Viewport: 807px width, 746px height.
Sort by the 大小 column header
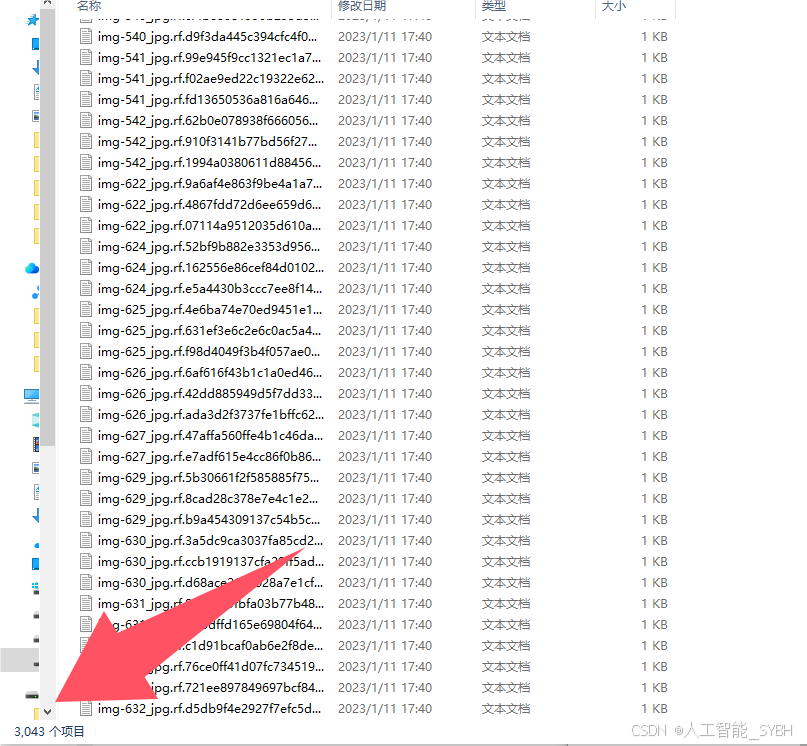pyautogui.click(x=614, y=6)
